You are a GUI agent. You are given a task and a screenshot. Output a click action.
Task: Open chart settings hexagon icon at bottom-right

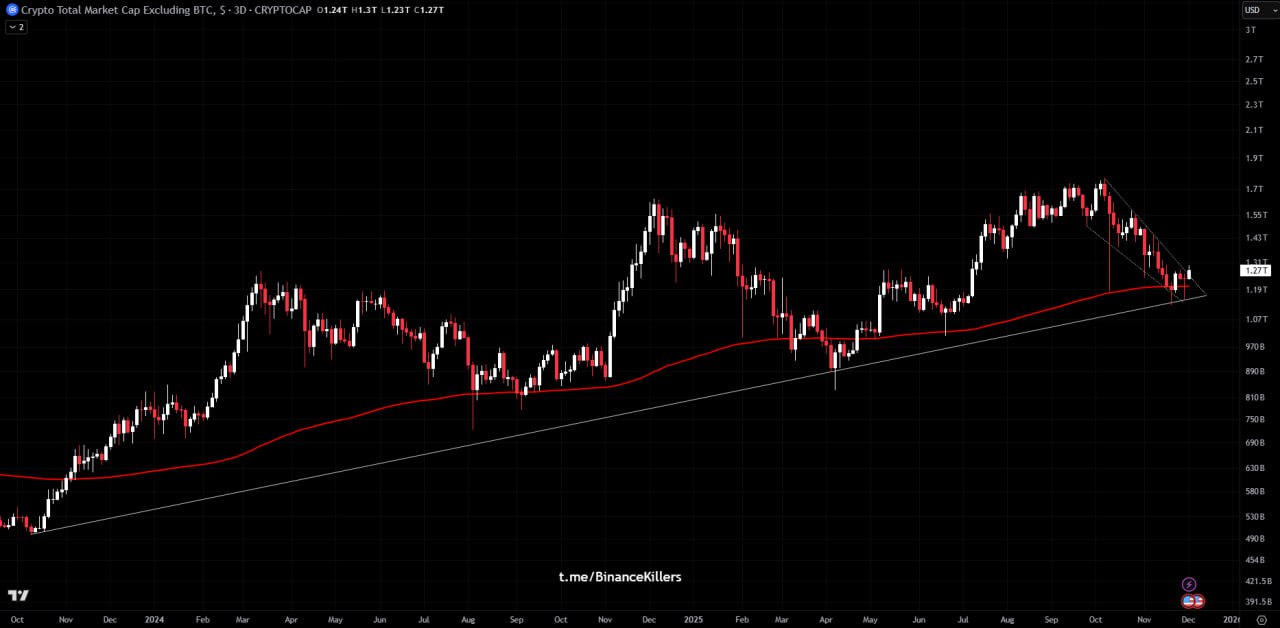1261,620
